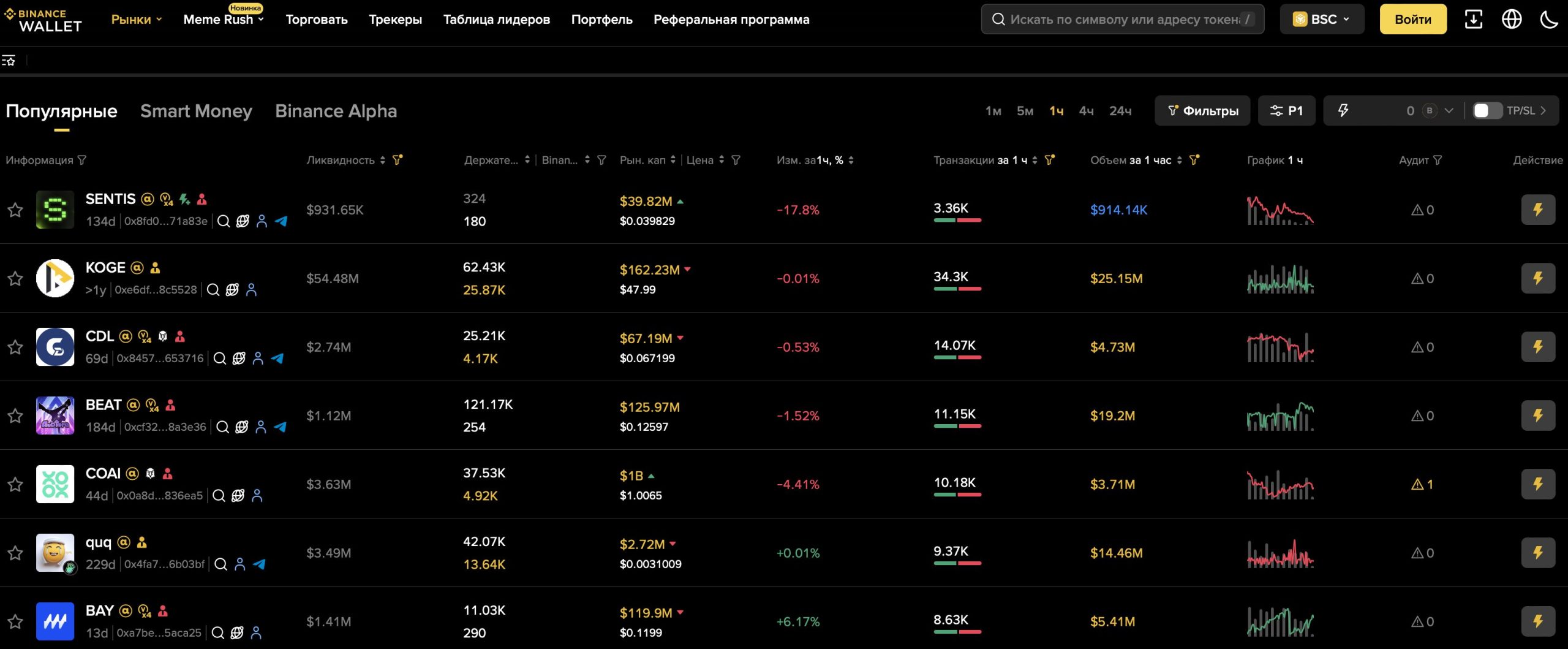Sort by the 1-hour volume column arrows
This screenshot has width=1568, height=649.
pyautogui.click(x=1179, y=160)
